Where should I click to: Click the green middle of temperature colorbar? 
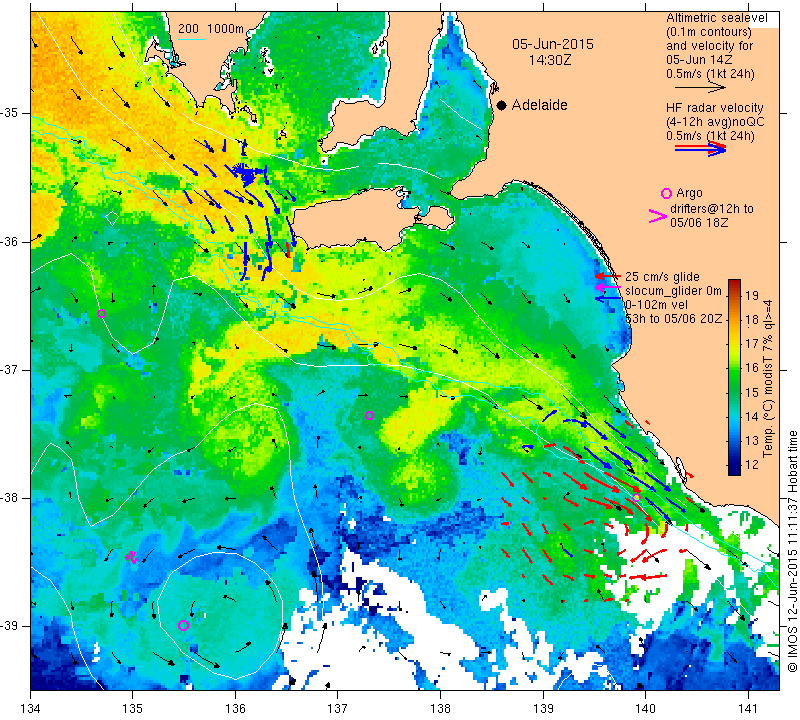coord(734,380)
